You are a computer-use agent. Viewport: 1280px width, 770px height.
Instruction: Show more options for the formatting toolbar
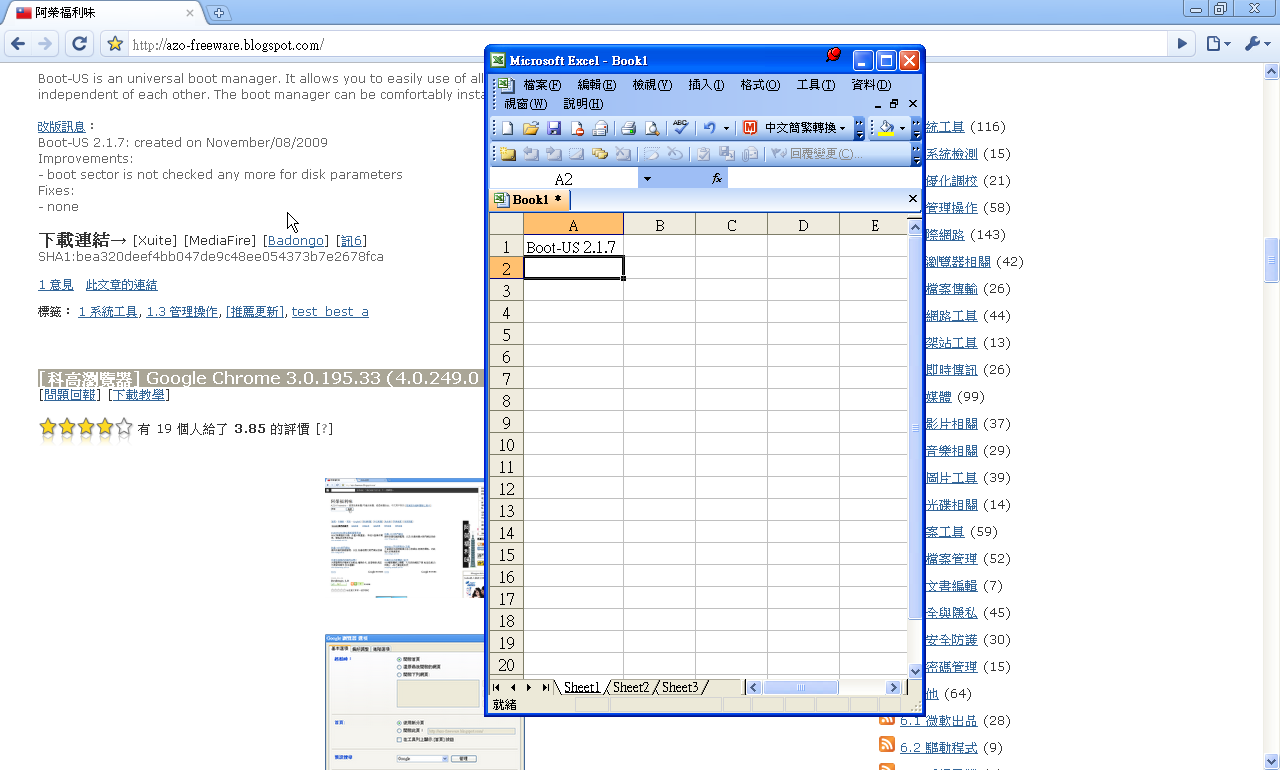(916, 128)
